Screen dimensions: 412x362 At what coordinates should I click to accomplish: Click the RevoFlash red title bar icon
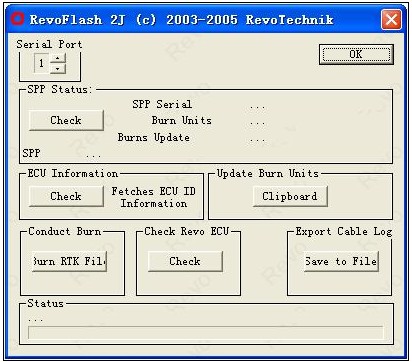[17, 19]
